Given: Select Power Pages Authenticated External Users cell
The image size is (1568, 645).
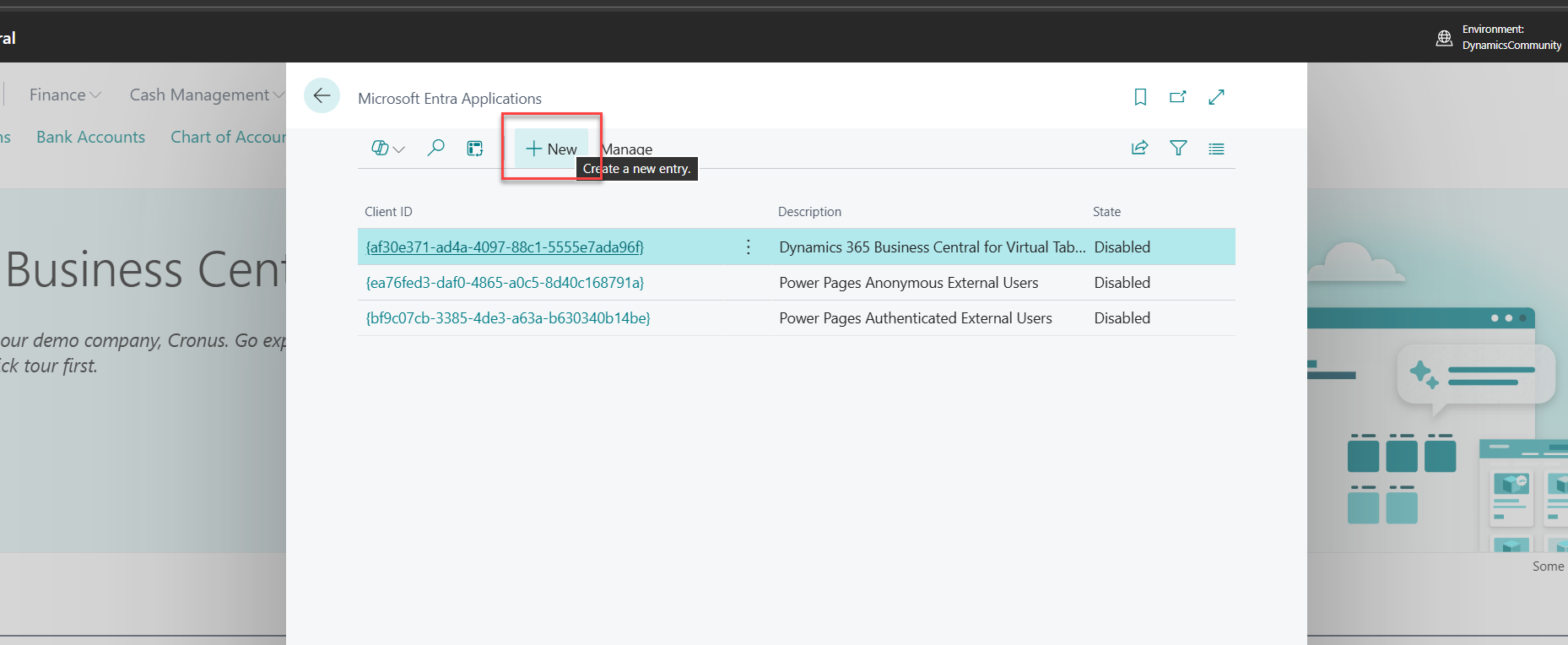Looking at the screenshot, I should click(916, 318).
